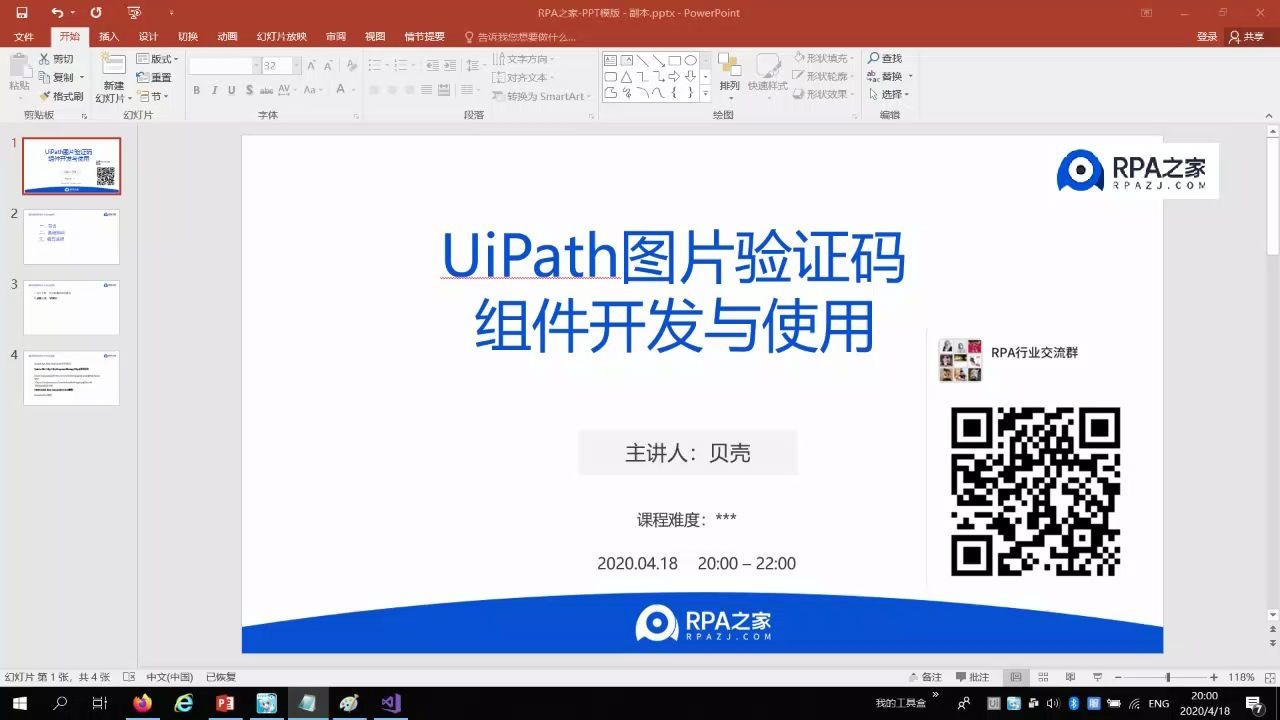
Task: Switch to the 幻灯片放映 slideshow tab
Action: point(281,37)
